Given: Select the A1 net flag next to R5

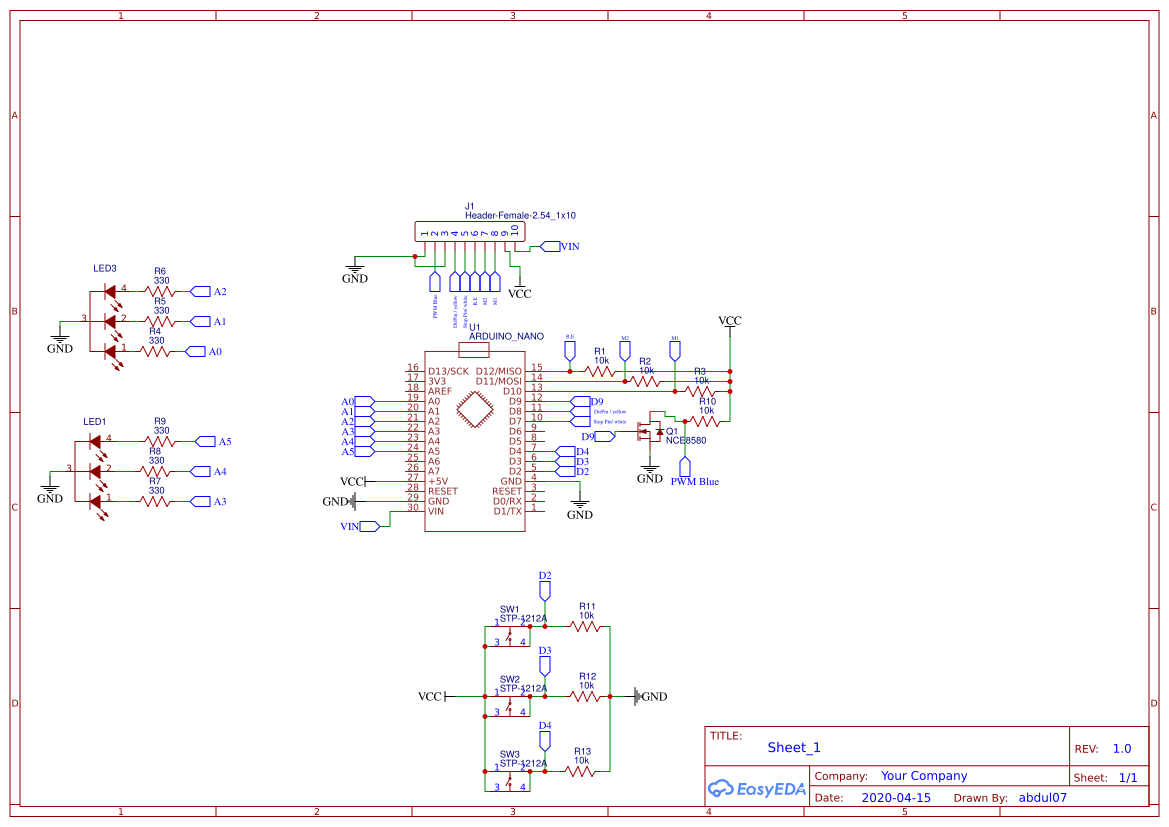Looking at the screenshot, I should pos(201,321).
